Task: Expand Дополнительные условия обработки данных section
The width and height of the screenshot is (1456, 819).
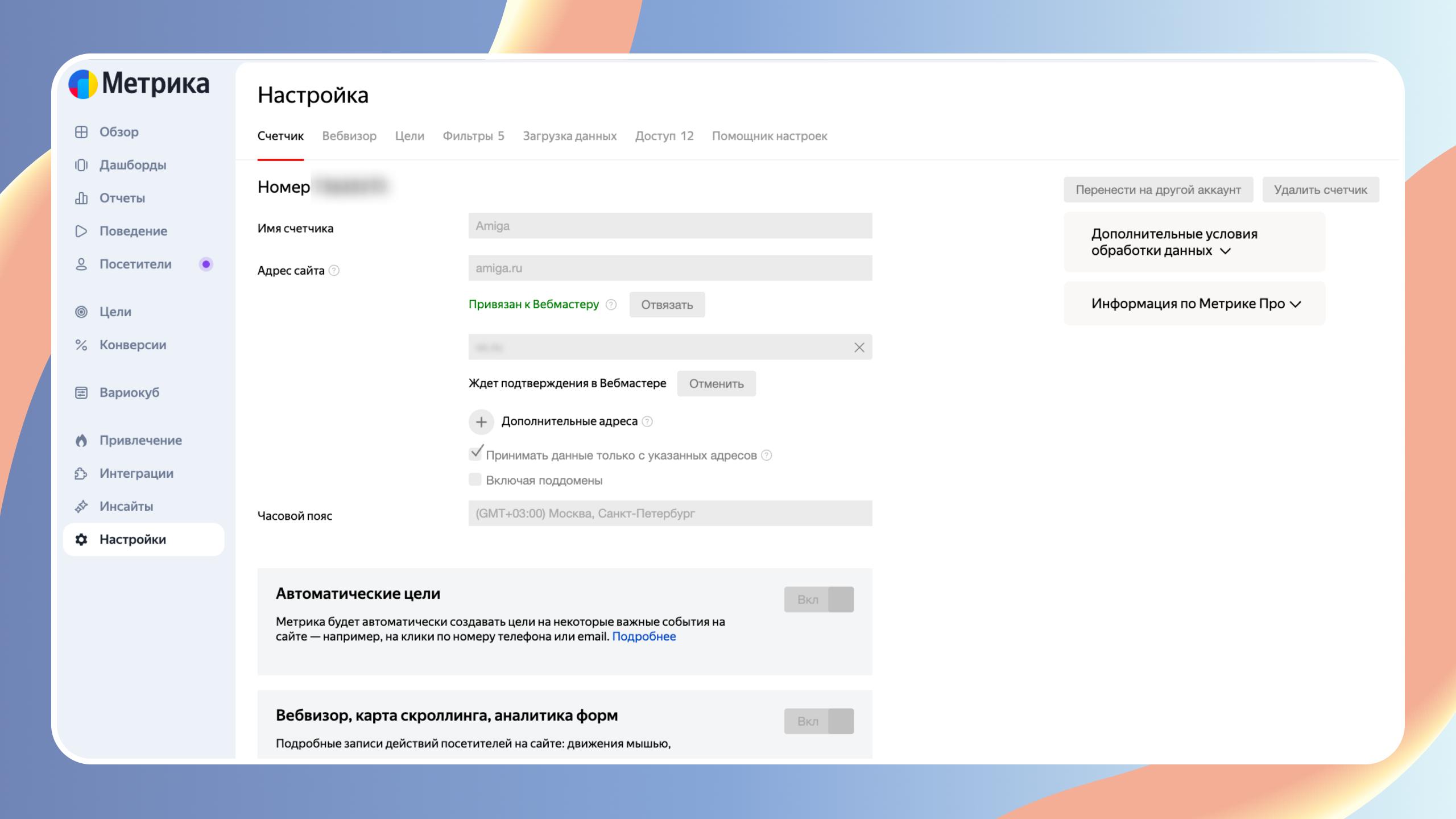Action: pyautogui.click(x=1194, y=242)
